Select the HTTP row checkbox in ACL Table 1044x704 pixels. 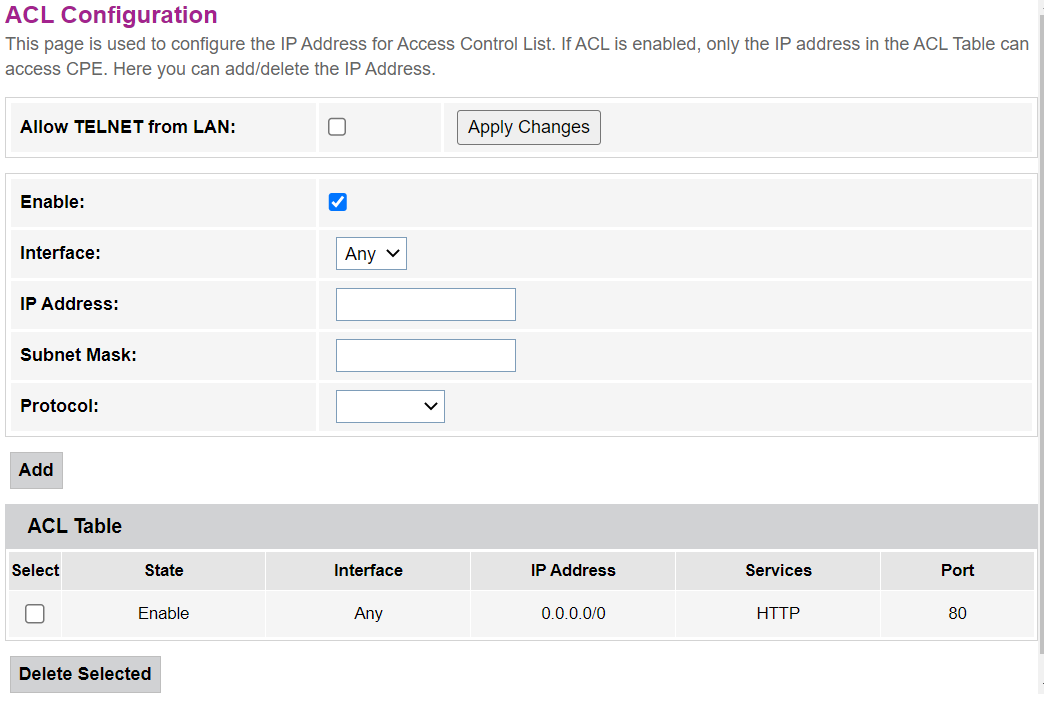35,614
